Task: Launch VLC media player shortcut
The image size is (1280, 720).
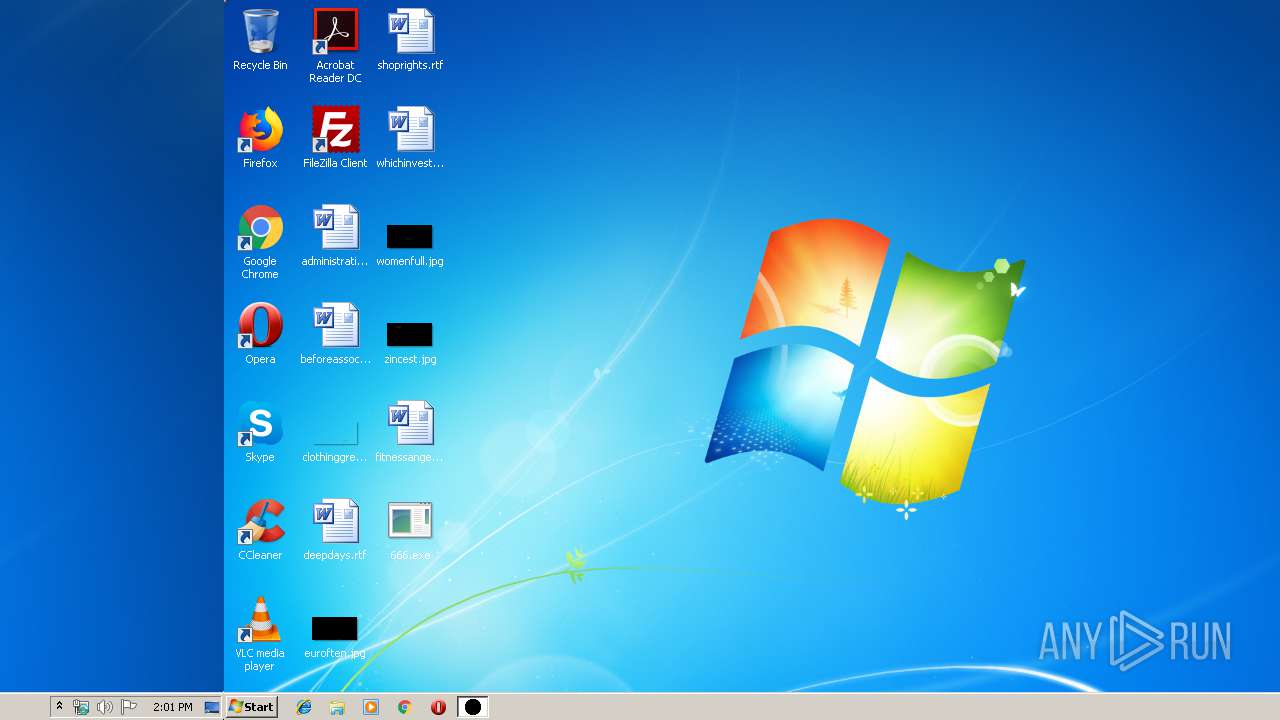Action: pyautogui.click(x=260, y=634)
